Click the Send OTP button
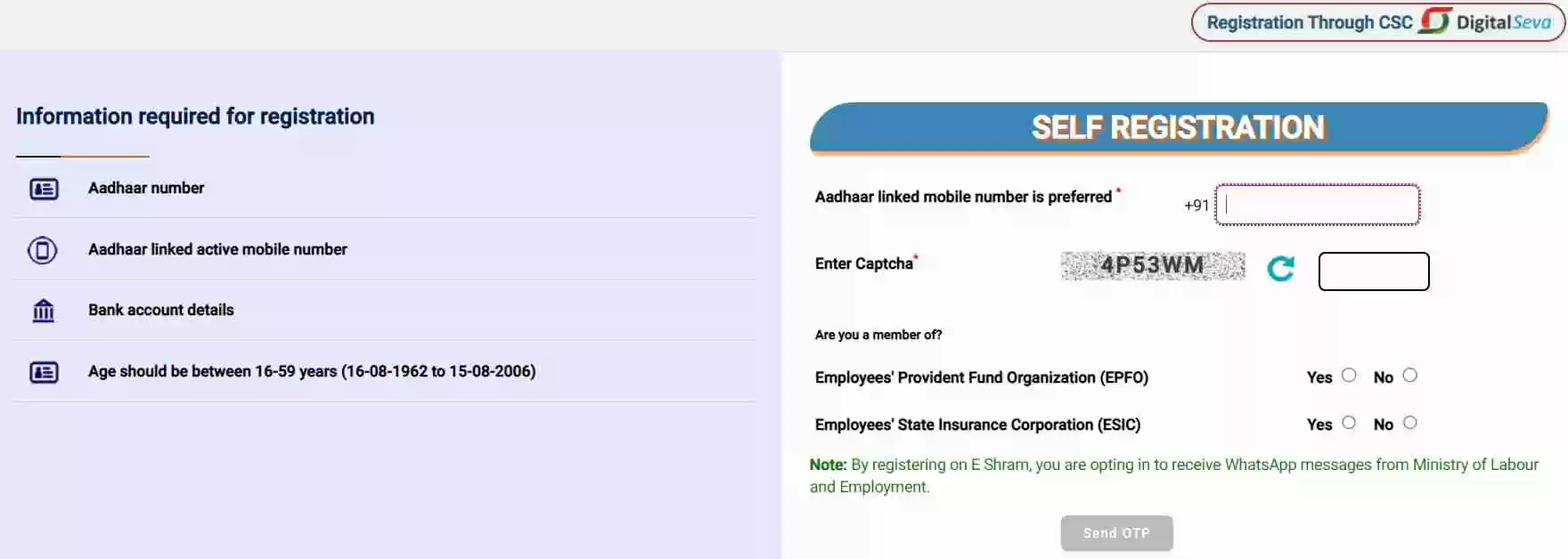1568x559 pixels. [1116, 533]
